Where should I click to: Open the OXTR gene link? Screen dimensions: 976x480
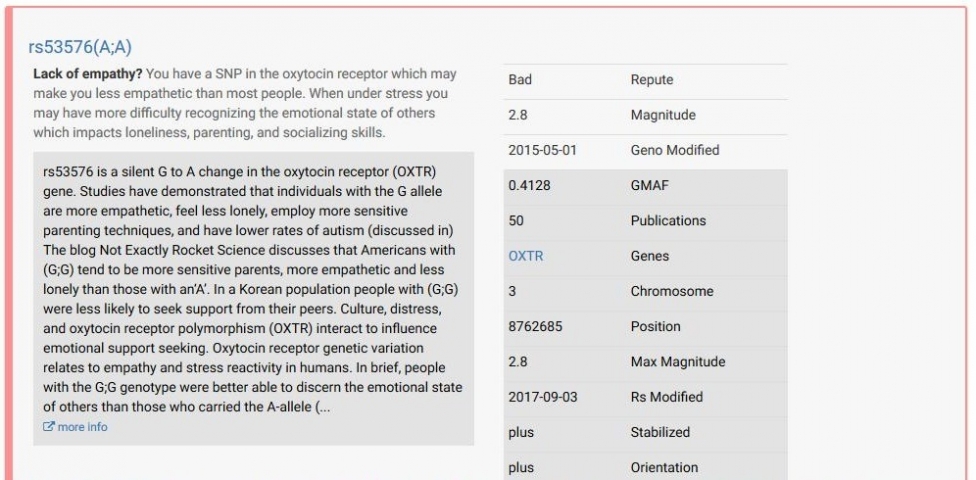coord(524,256)
